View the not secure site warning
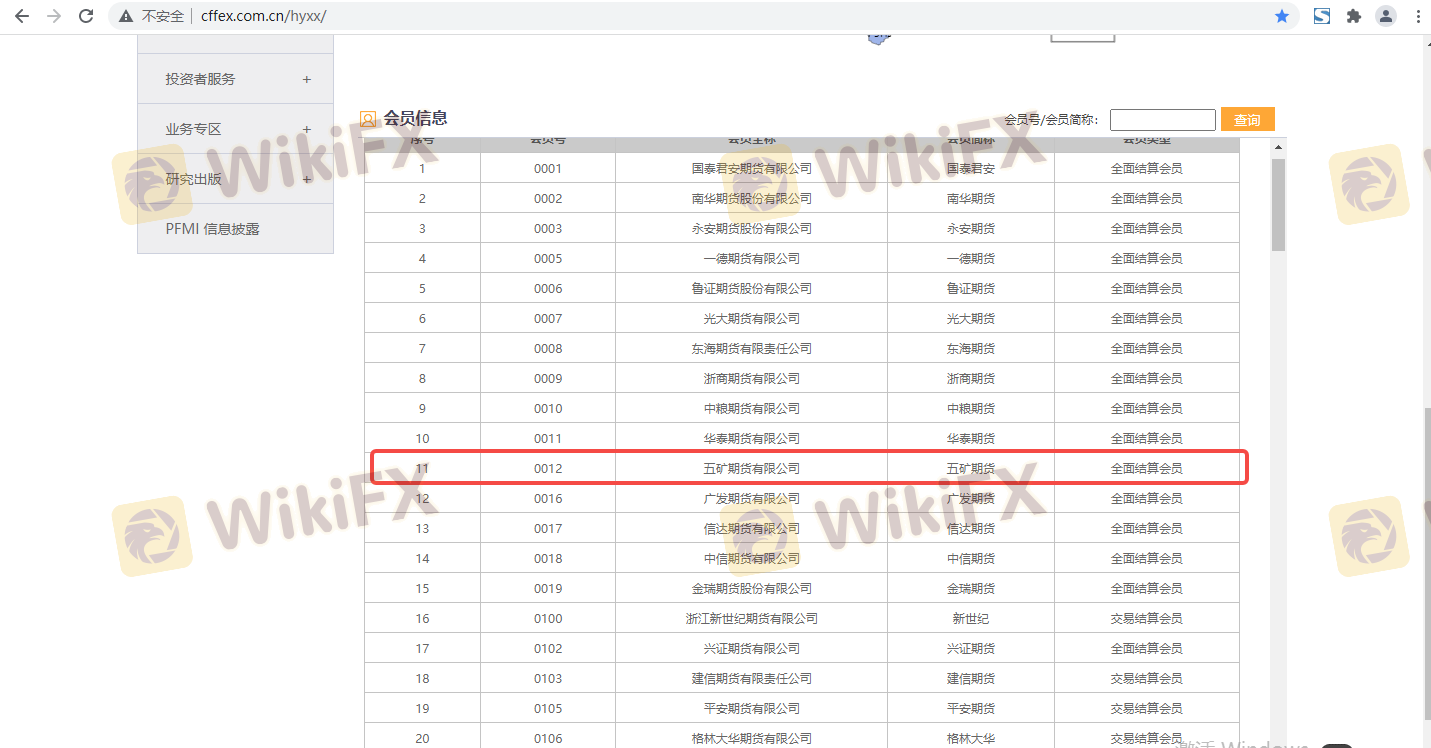This screenshot has height=748, width=1431. click(151, 16)
